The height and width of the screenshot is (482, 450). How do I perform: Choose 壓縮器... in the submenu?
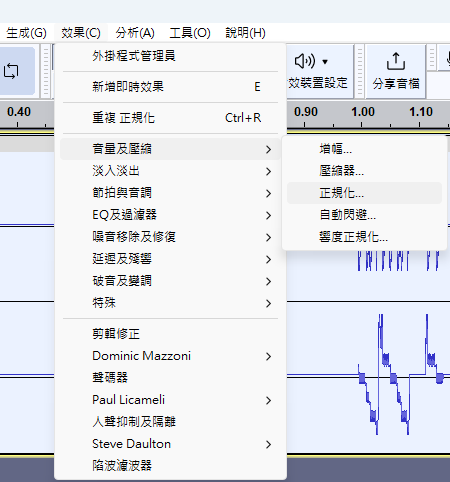pyautogui.click(x=364, y=171)
